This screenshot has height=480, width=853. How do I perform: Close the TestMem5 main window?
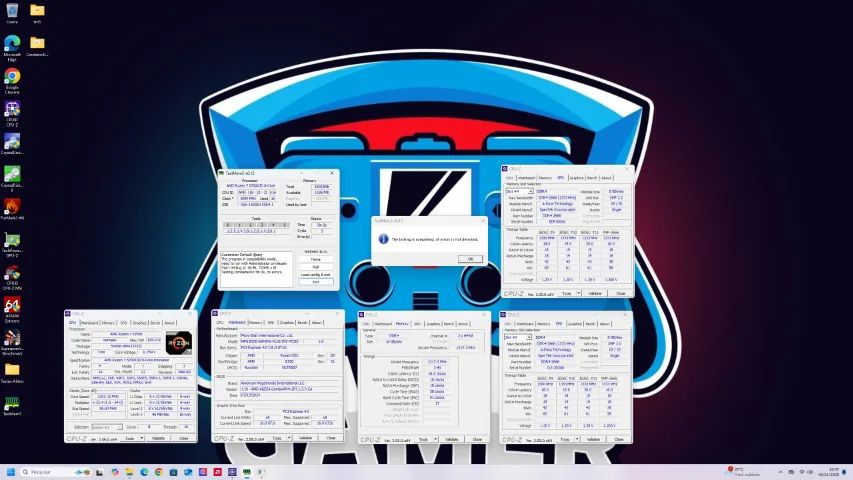coord(332,173)
